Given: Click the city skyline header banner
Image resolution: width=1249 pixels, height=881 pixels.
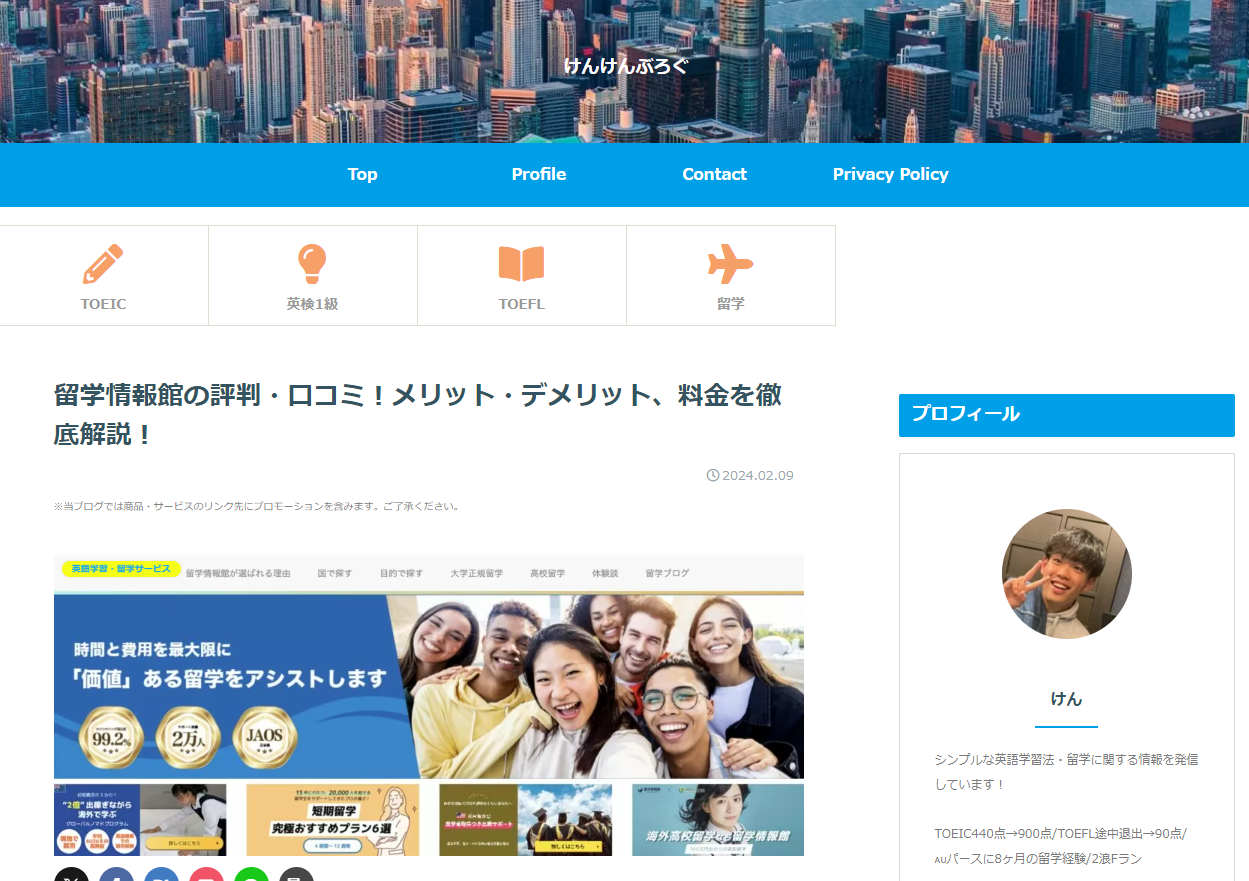Looking at the screenshot, I should (x=624, y=71).
